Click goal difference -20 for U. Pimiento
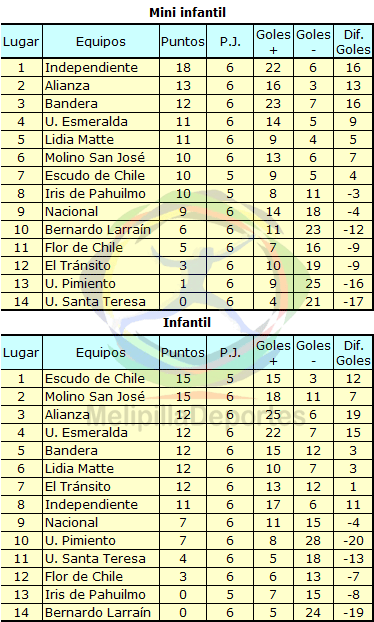 click(x=353, y=540)
